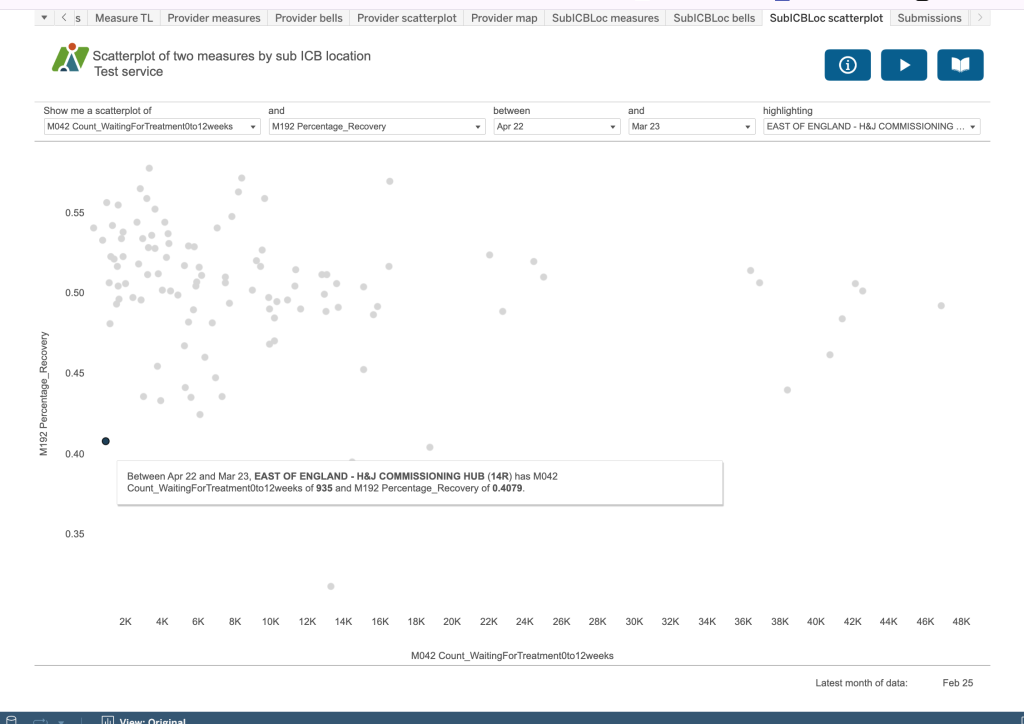Click the green logo beside the title
1024x724 pixels.
pyautogui.click(x=70, y=59)
